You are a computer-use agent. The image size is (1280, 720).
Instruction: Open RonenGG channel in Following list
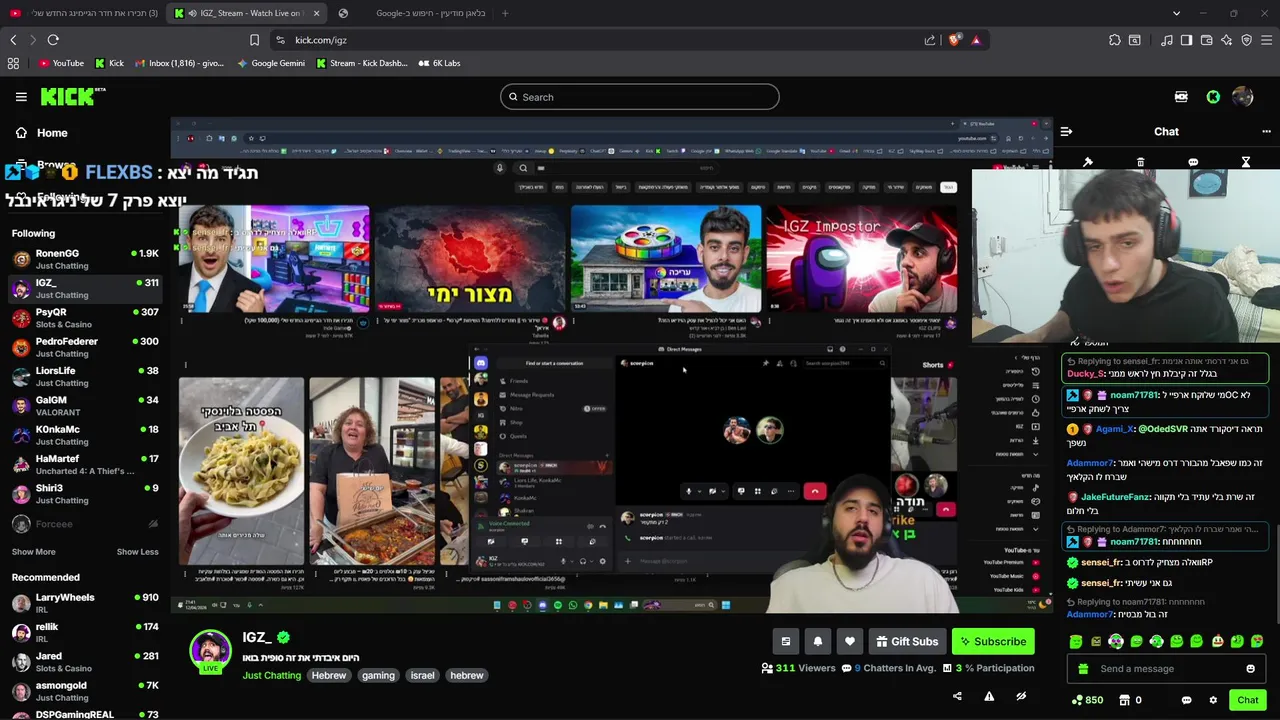pos(85,259)
